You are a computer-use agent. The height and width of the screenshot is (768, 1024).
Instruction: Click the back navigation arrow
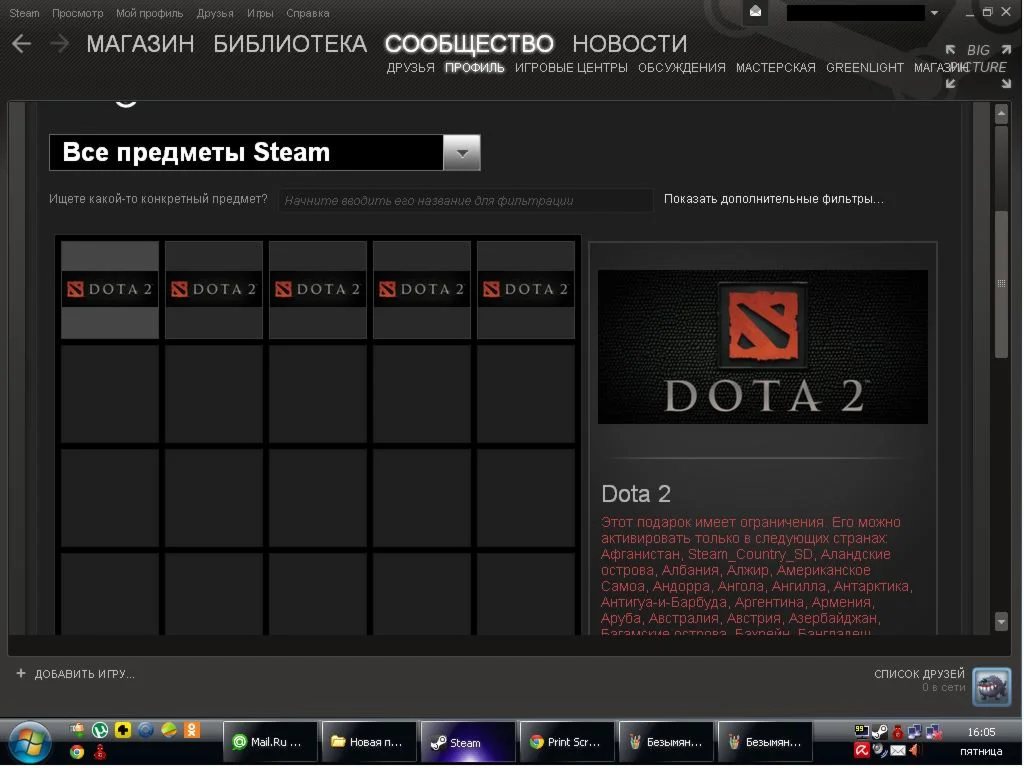(21, 44)
